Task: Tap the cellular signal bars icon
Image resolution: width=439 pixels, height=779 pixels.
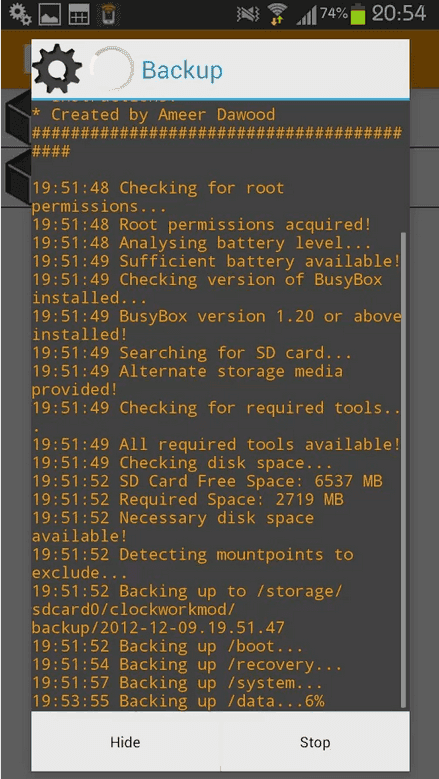Action: tap(306, 16)
